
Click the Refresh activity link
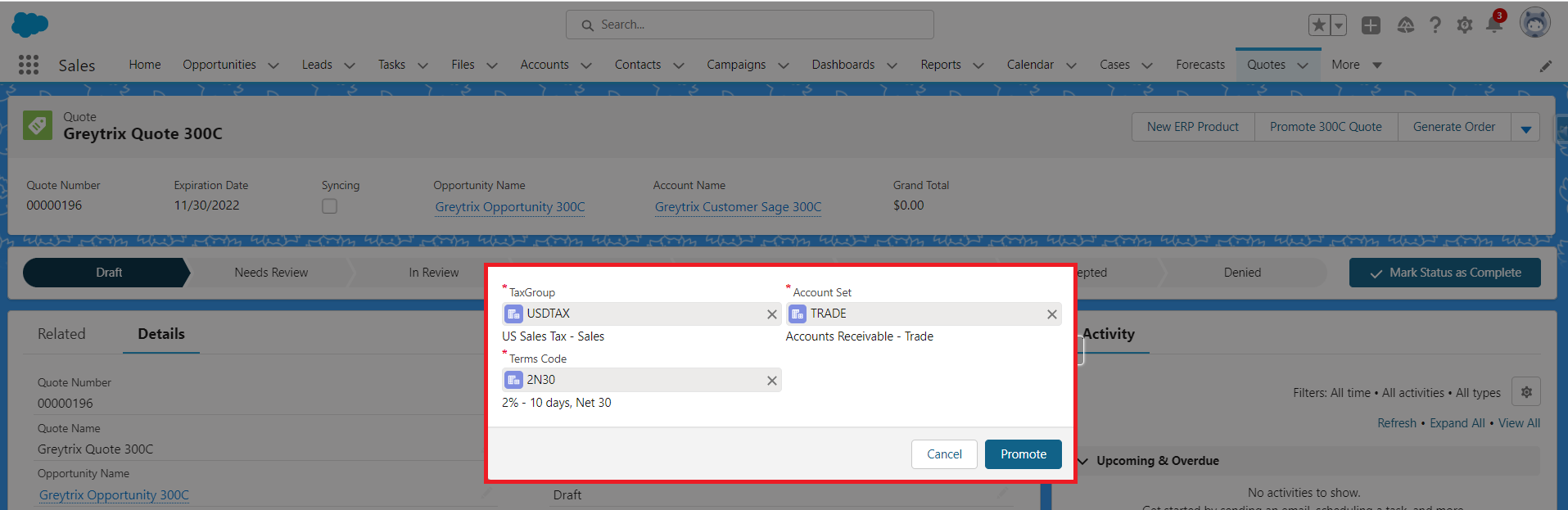1397,423
